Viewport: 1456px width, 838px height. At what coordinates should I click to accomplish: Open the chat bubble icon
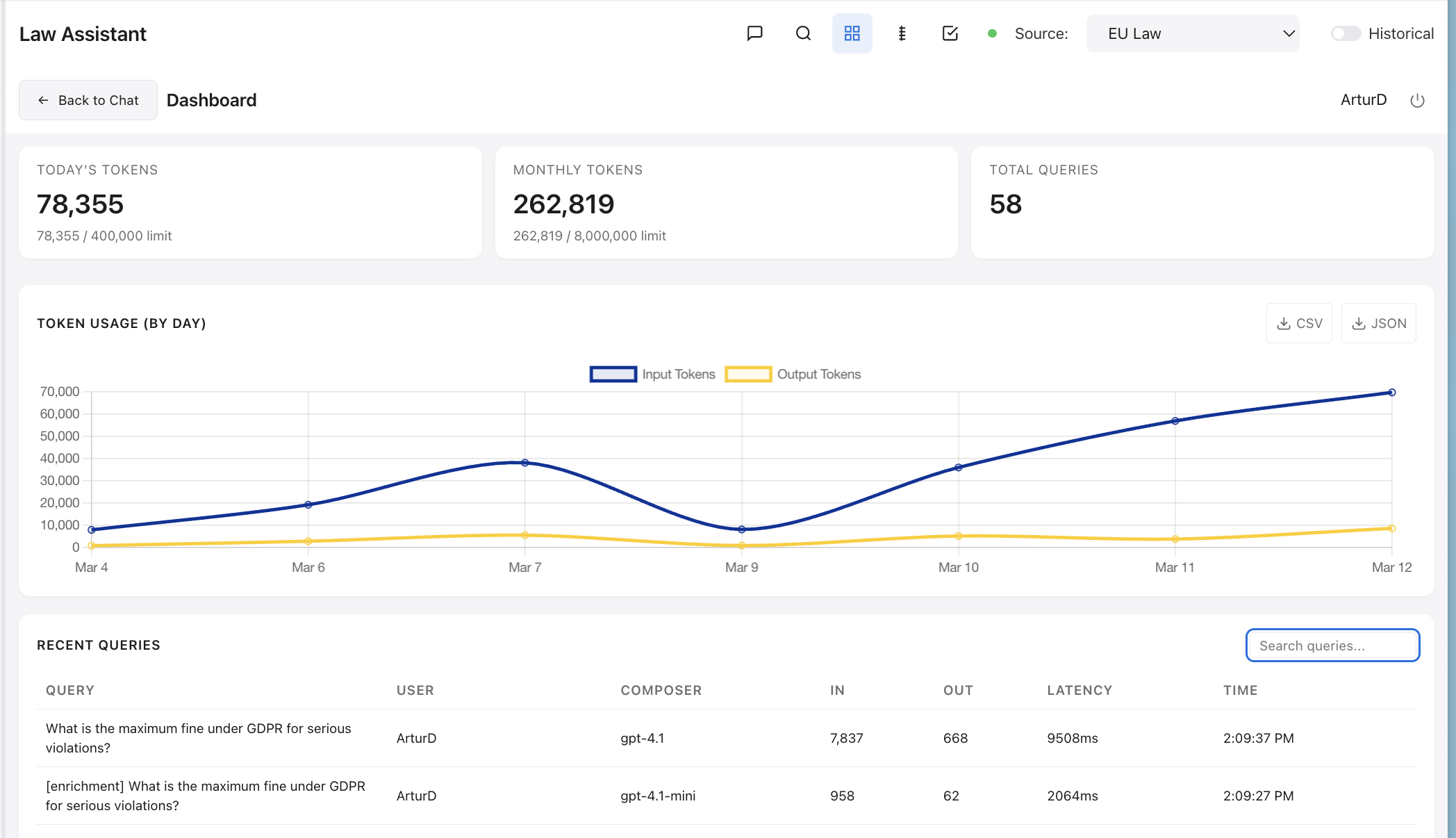coord(754,33)
